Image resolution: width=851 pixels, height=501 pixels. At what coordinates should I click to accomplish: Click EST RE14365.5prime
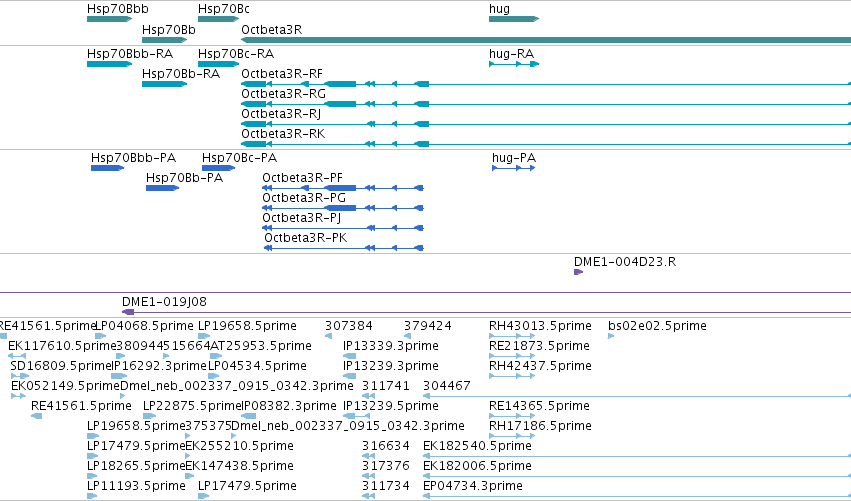click(539, 407)
